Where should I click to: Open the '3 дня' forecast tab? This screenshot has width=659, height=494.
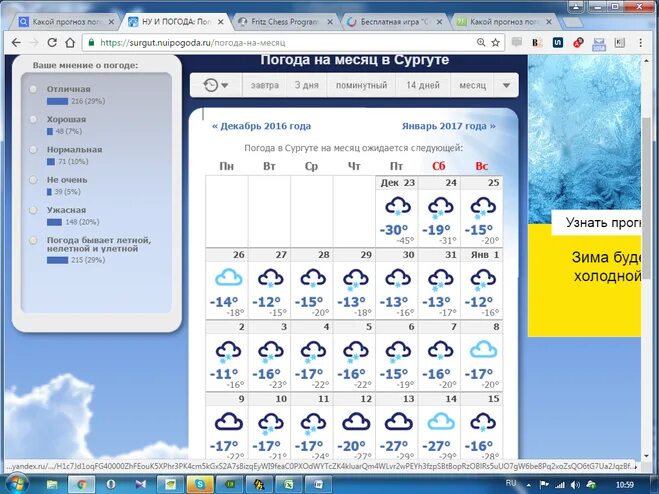[x=306, y=85]
